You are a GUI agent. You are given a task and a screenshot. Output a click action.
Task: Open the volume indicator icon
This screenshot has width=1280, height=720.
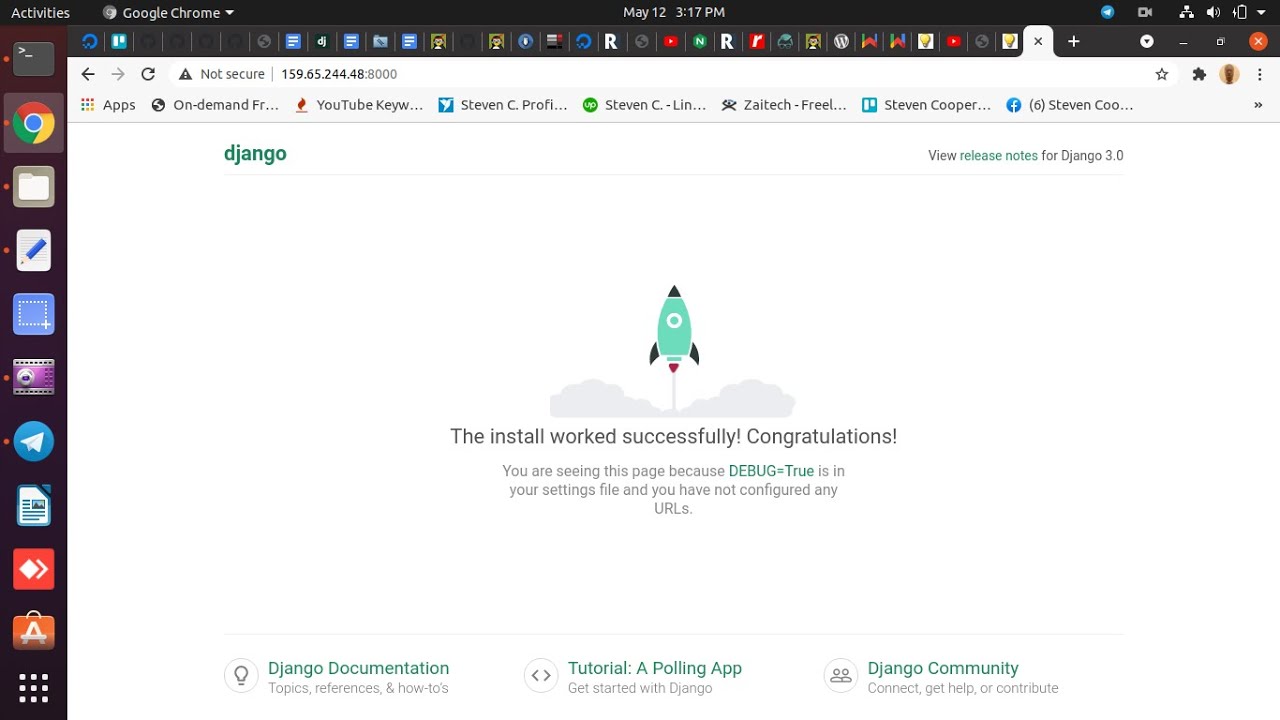coord(1213,12)
